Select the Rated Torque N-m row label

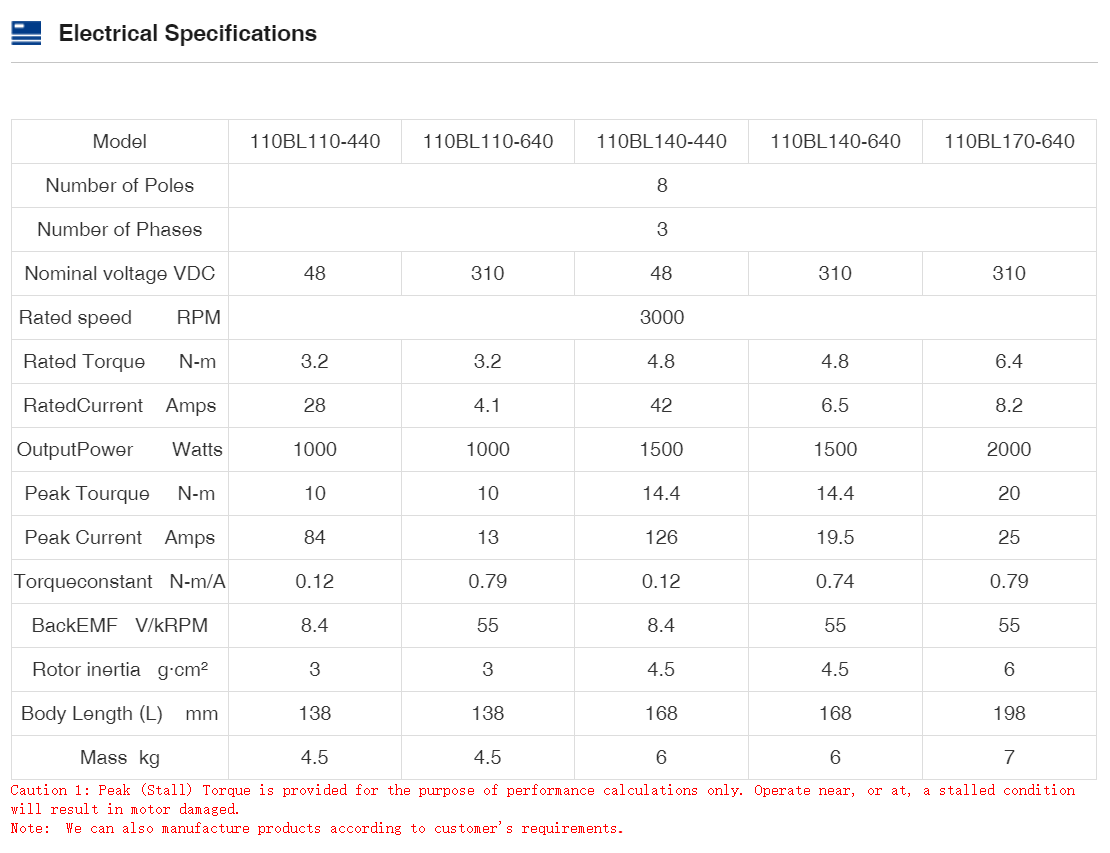tap(120, 361)
